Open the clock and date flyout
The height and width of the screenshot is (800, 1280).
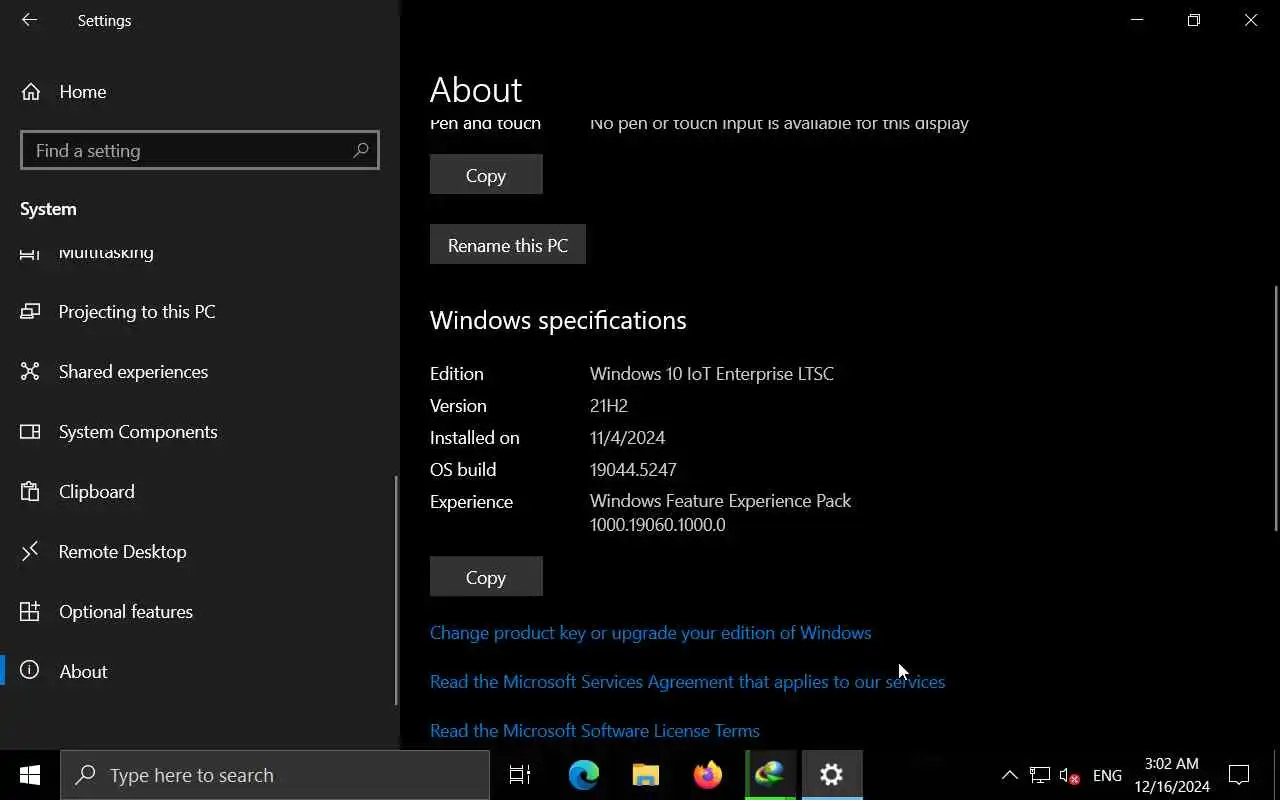tap(1172, 775)
